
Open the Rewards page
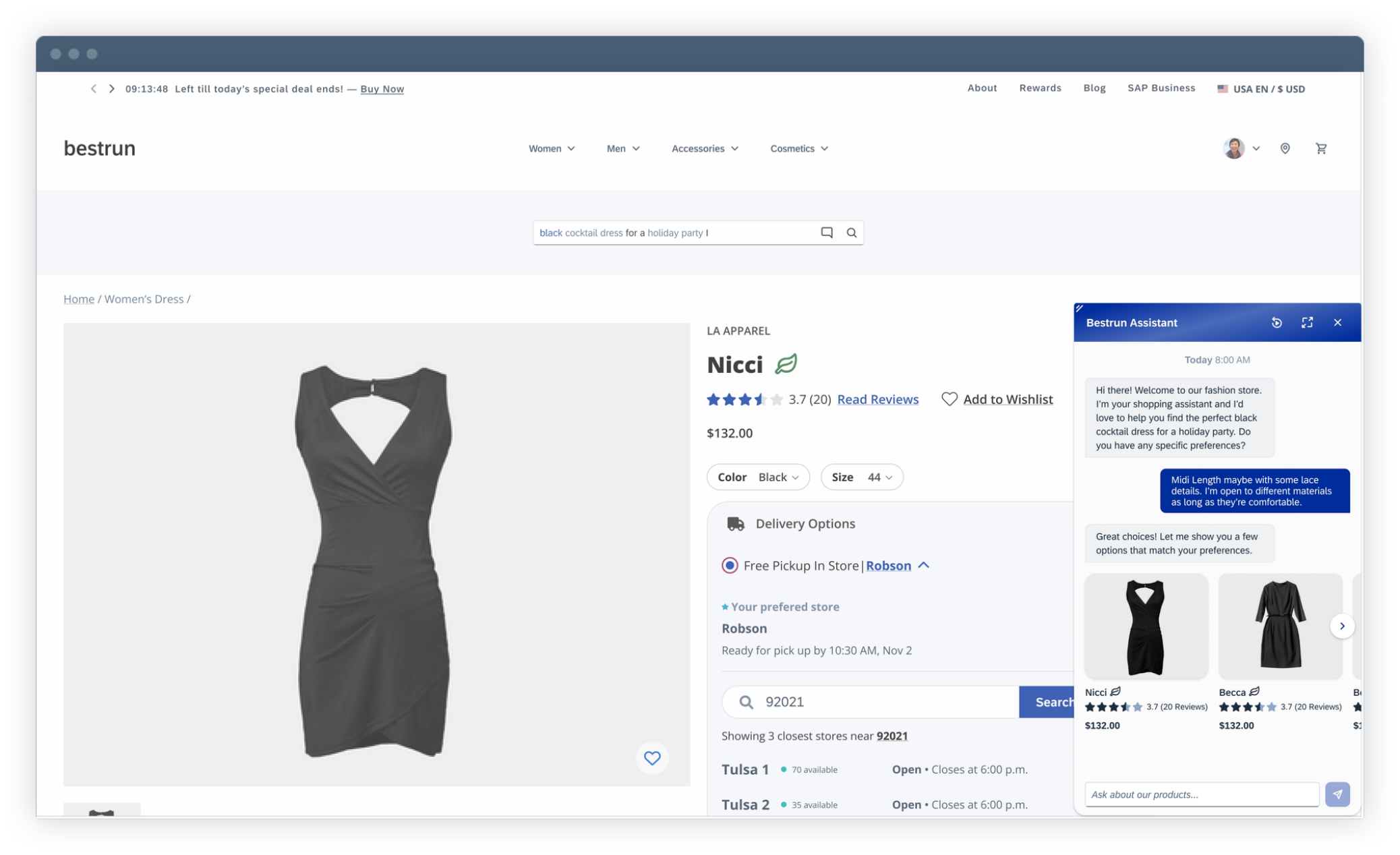click(1040, 88)
